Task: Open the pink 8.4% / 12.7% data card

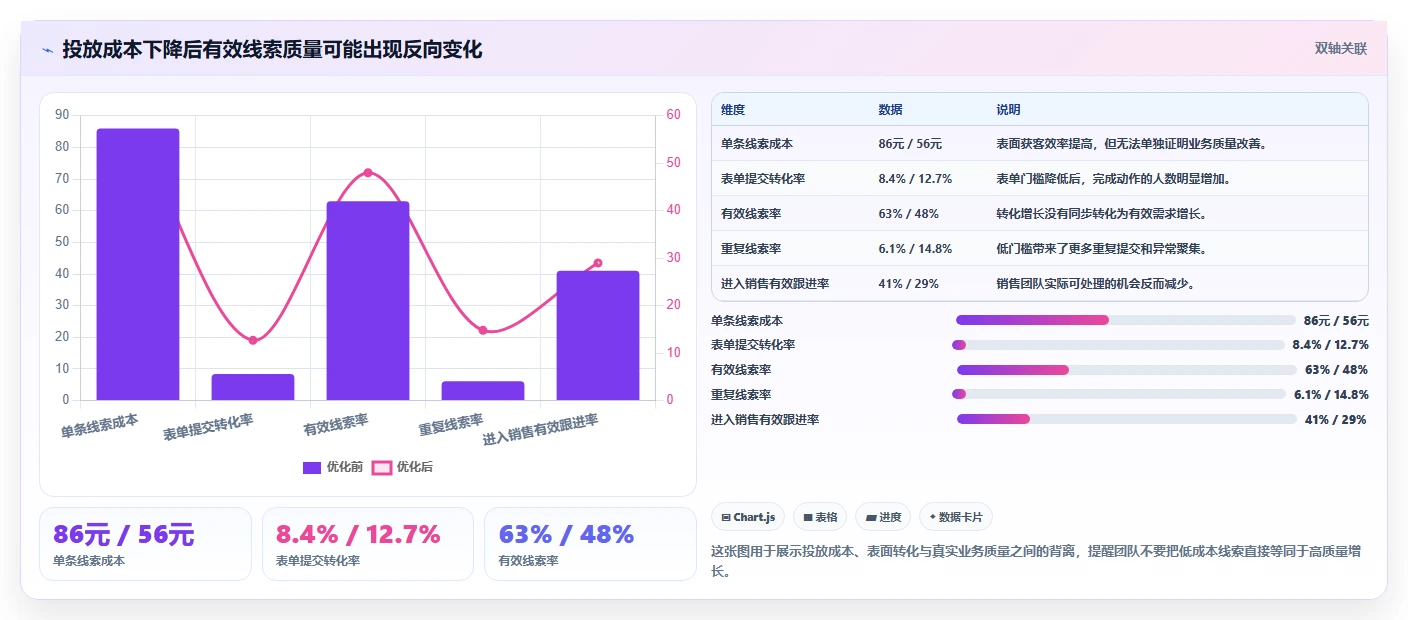Action: tap(368, 544)
